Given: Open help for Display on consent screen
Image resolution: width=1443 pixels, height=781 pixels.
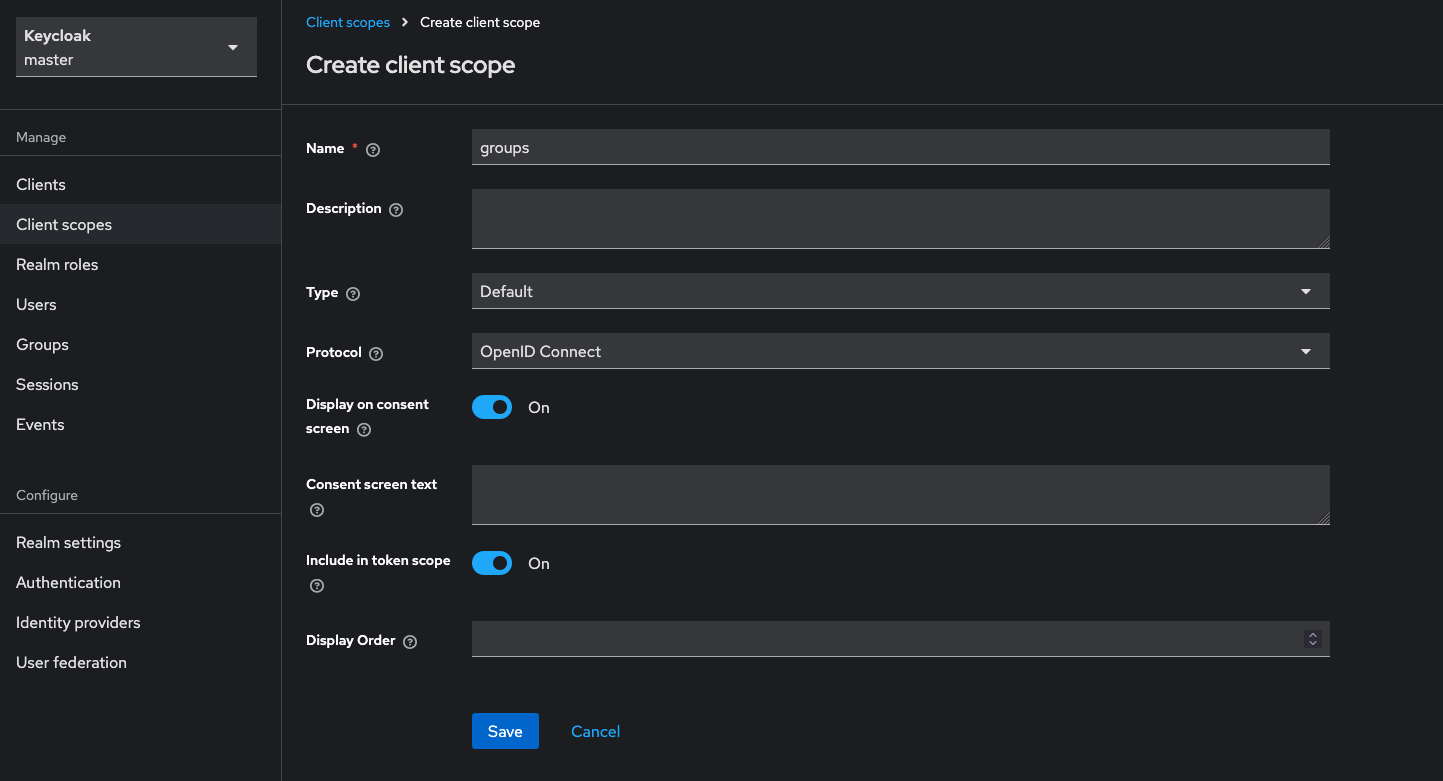Looking at the screenshot, I should 362,431.
